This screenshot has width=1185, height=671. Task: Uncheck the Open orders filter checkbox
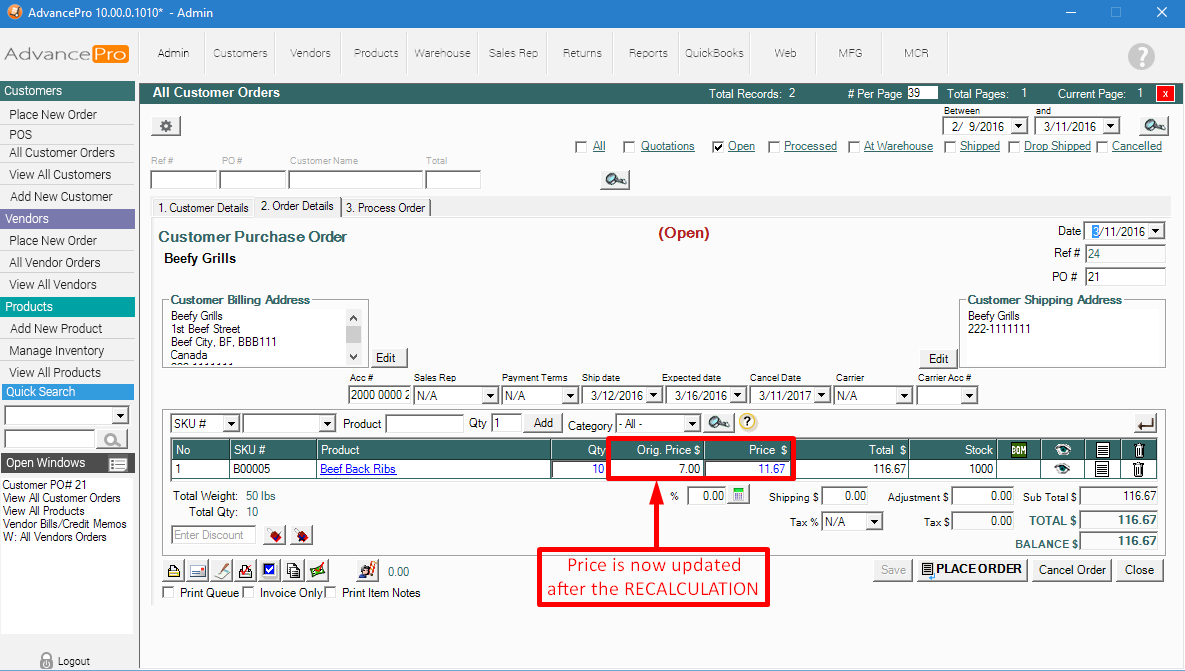(x=718, y=147)
